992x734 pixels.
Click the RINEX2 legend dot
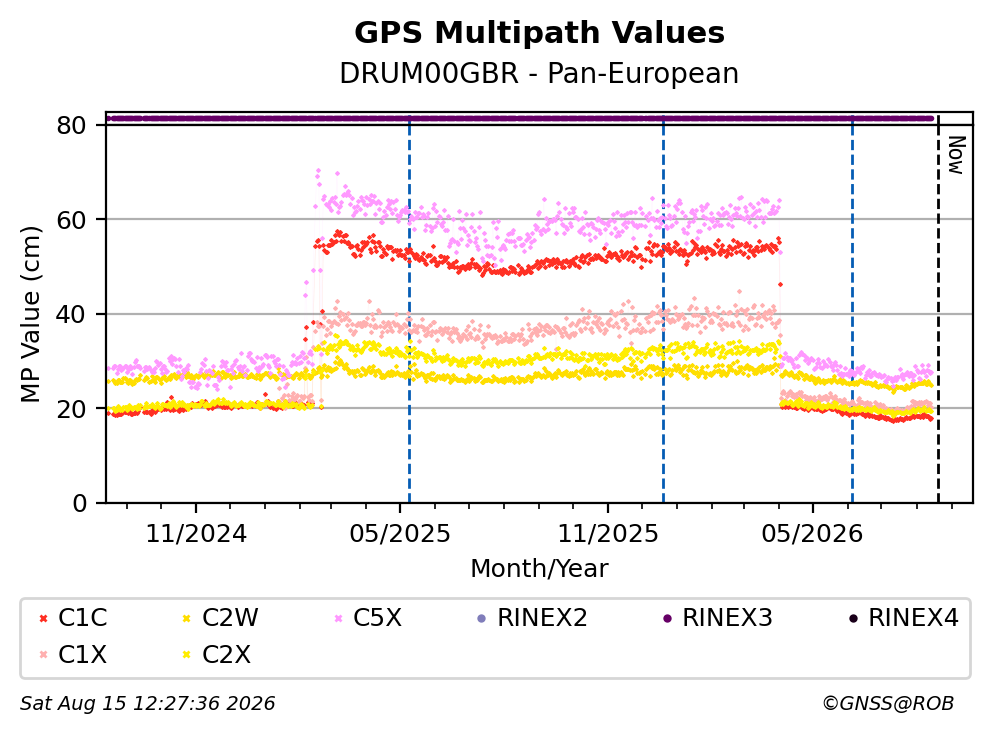tap(481, 618)
